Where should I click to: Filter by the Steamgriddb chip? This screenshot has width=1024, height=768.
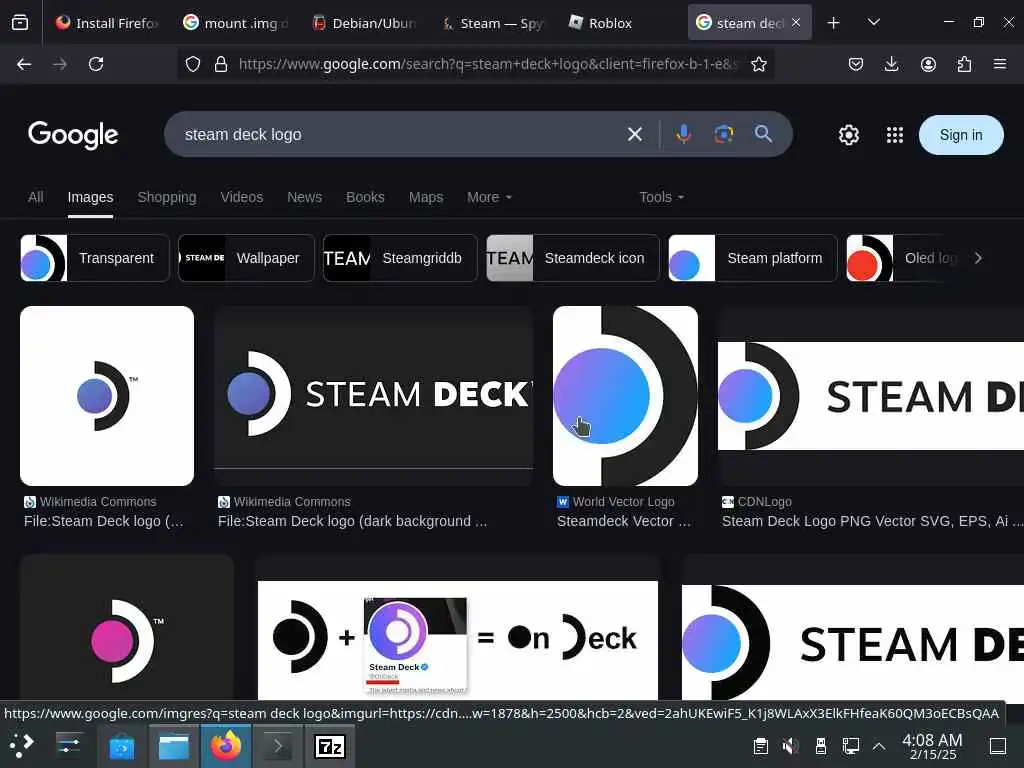coord(400,258)
